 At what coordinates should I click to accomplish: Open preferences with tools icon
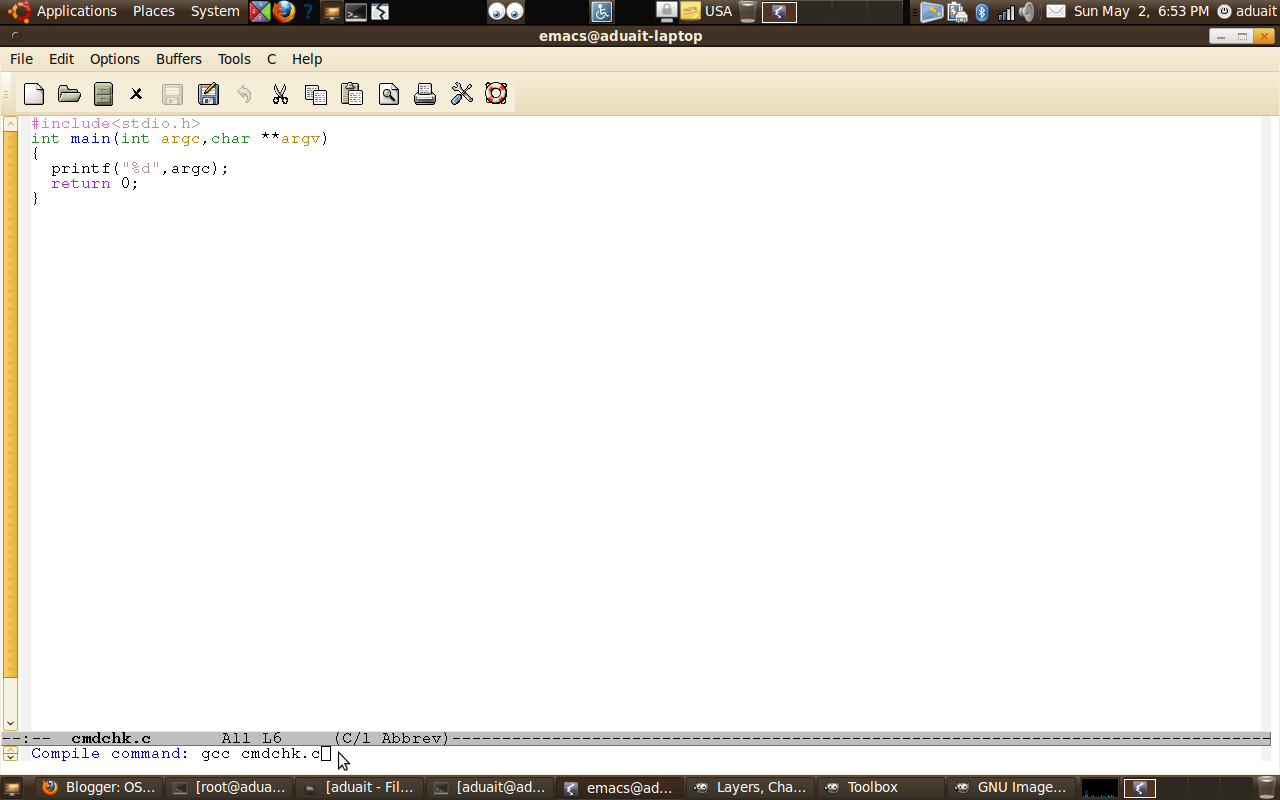461,94
